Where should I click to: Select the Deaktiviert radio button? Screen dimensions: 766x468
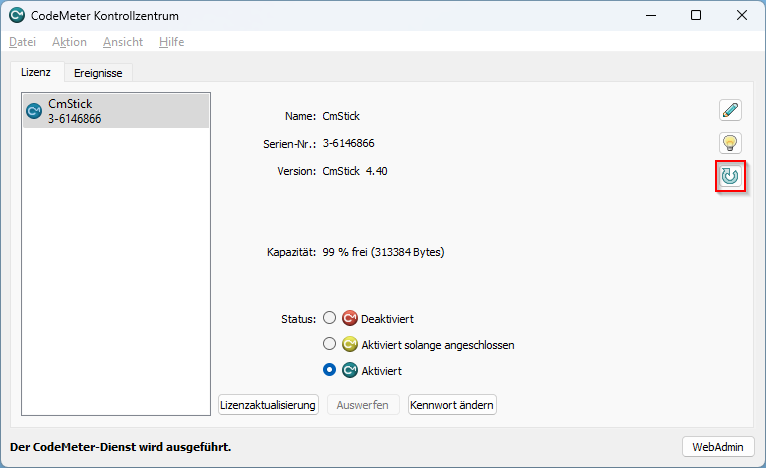click(330, 319)
